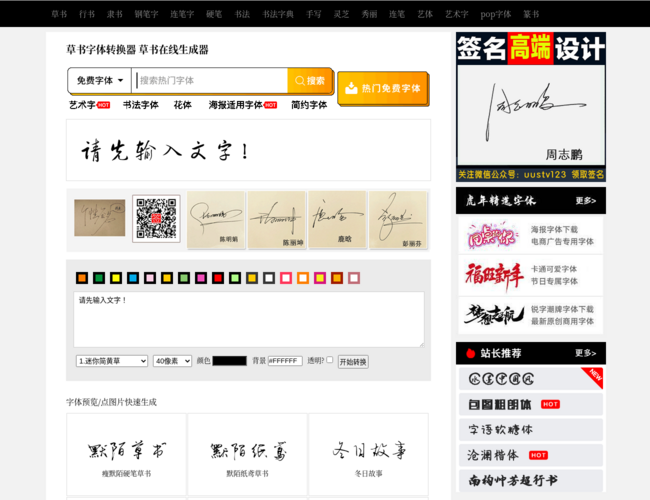Open the 书法字体 link below search

141,105
